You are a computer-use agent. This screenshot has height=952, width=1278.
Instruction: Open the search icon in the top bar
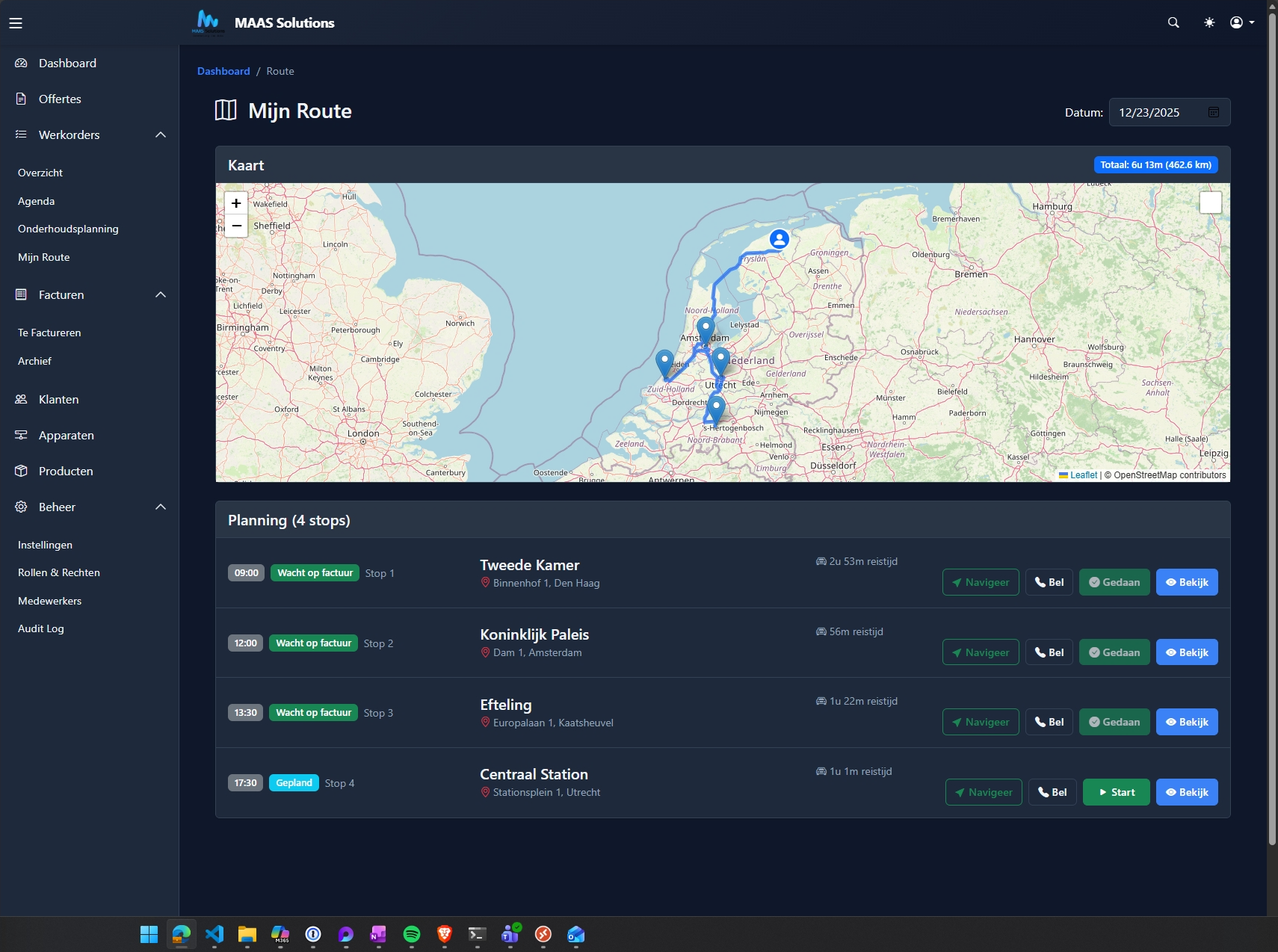pos(1173,22)
